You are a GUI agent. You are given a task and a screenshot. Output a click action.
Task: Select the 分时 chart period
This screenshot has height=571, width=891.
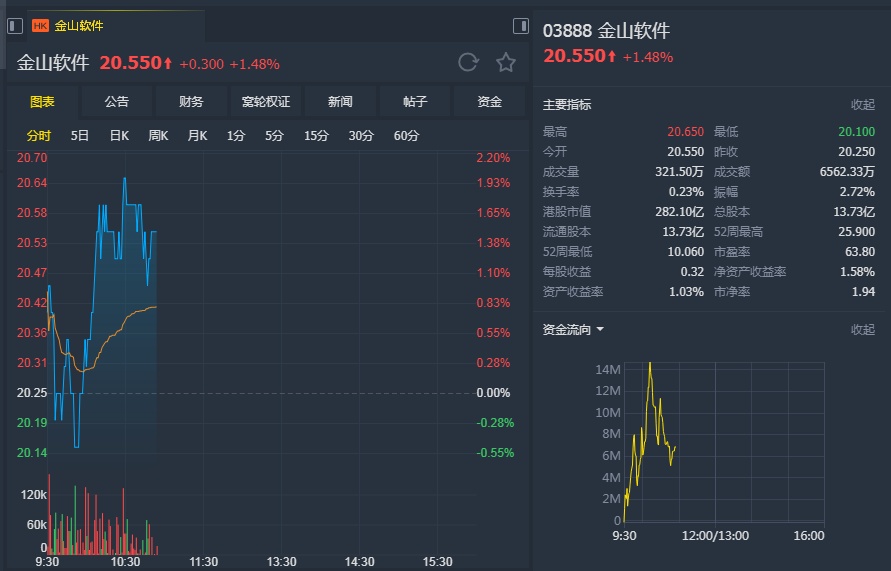point(39,136)
